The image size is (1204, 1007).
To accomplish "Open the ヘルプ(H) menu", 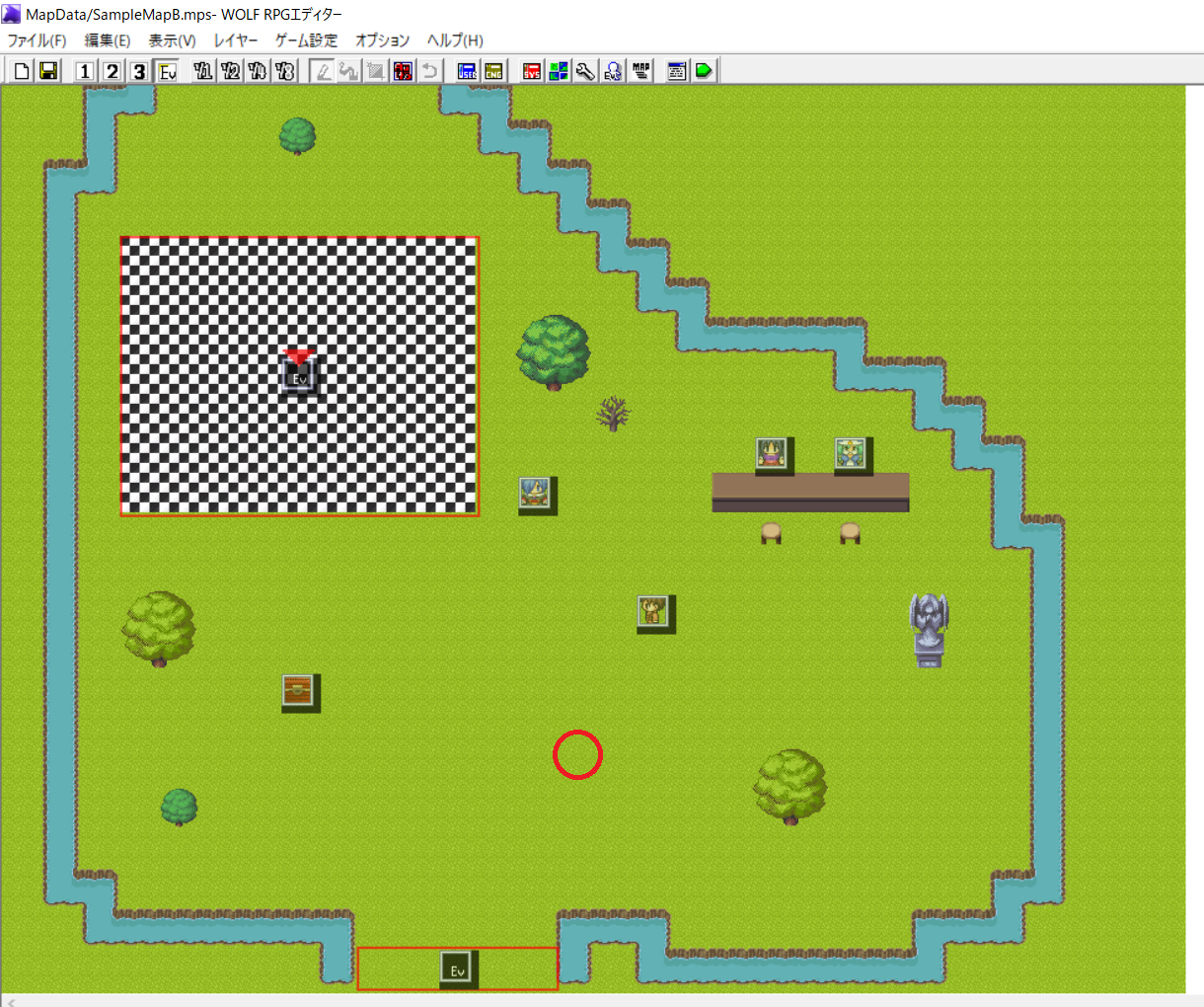I will tap(455, 40).
